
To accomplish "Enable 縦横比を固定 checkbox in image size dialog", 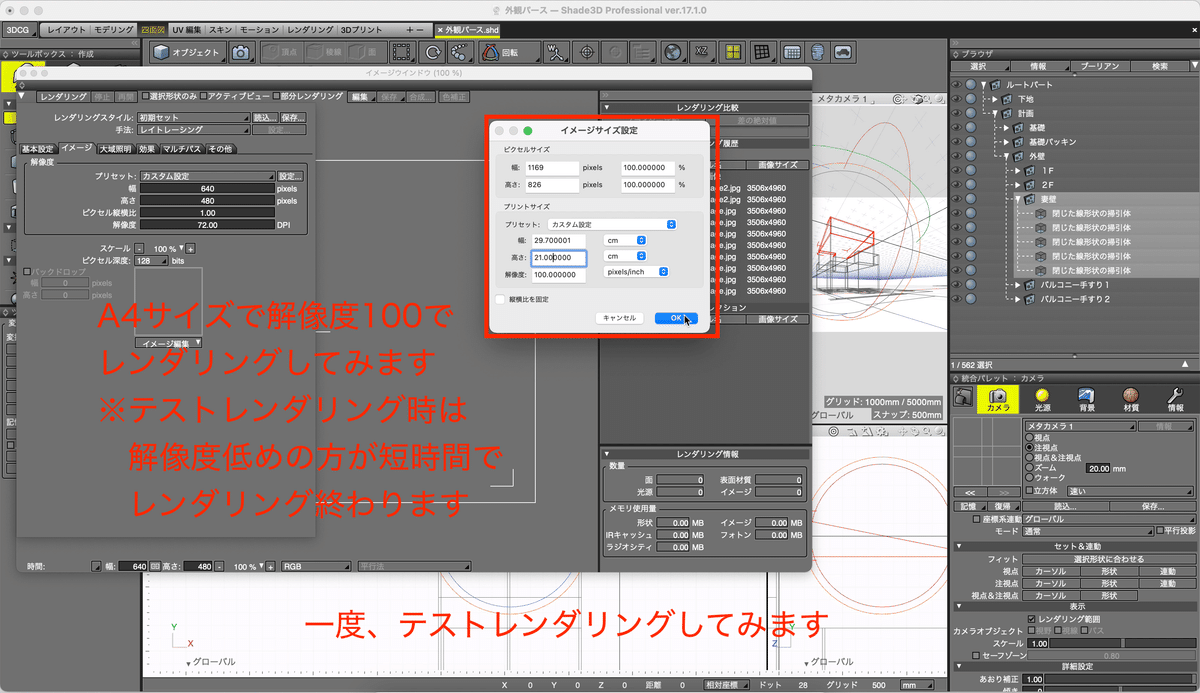I will click(500, 298).
